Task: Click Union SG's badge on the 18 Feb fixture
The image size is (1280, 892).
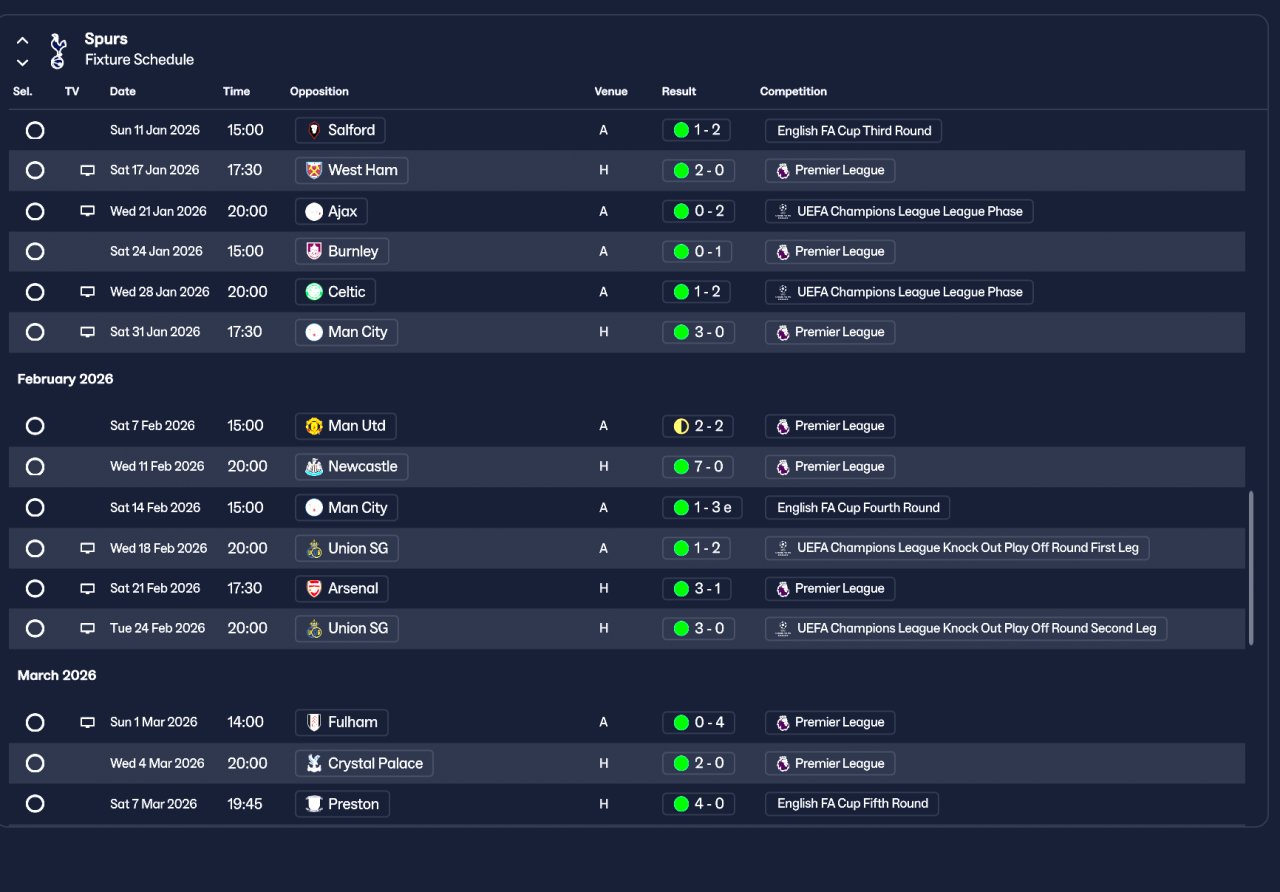Action: click(x=314, y=548)
